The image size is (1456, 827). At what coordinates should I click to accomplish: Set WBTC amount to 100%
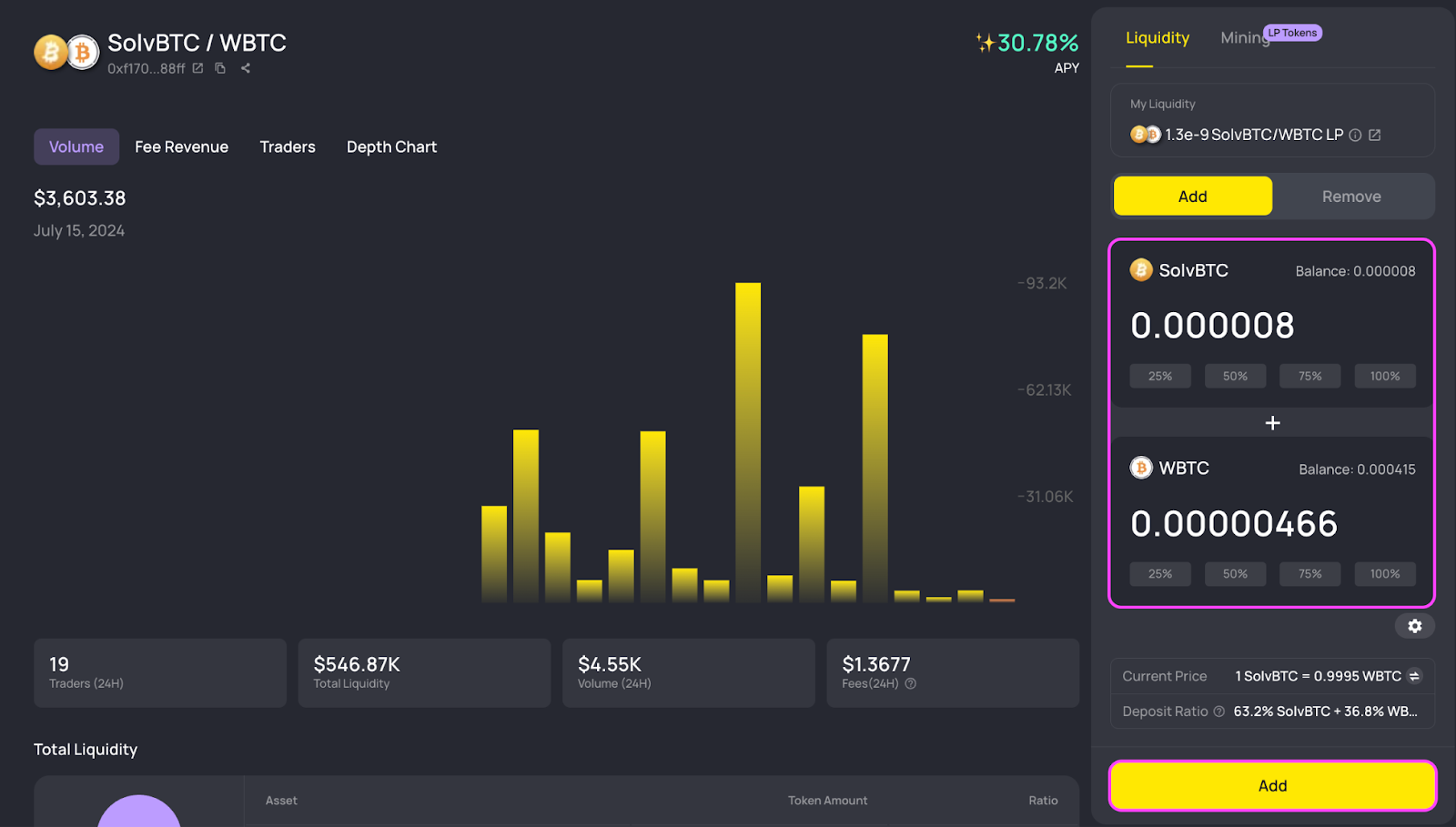pos(1385,574)
